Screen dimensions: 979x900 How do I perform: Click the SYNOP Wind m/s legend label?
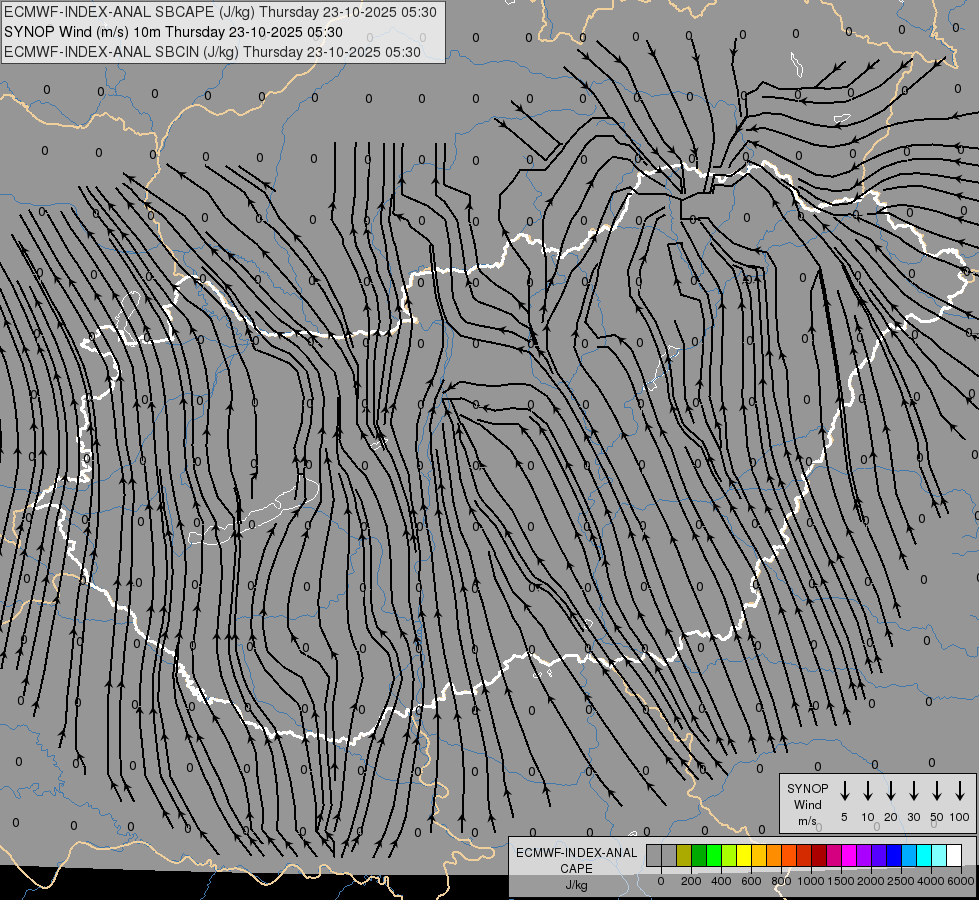click(807, 804)
